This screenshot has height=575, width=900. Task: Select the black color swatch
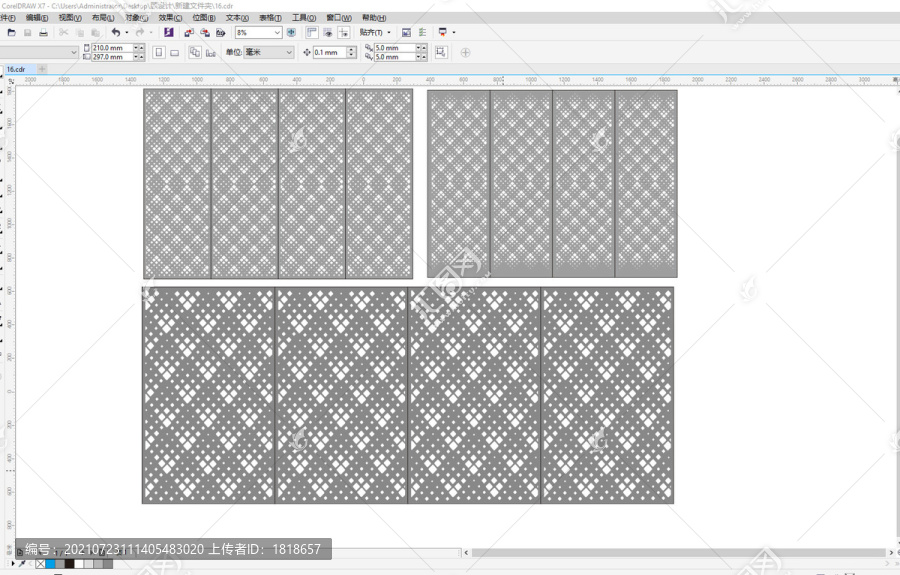(x=69, y=564)
